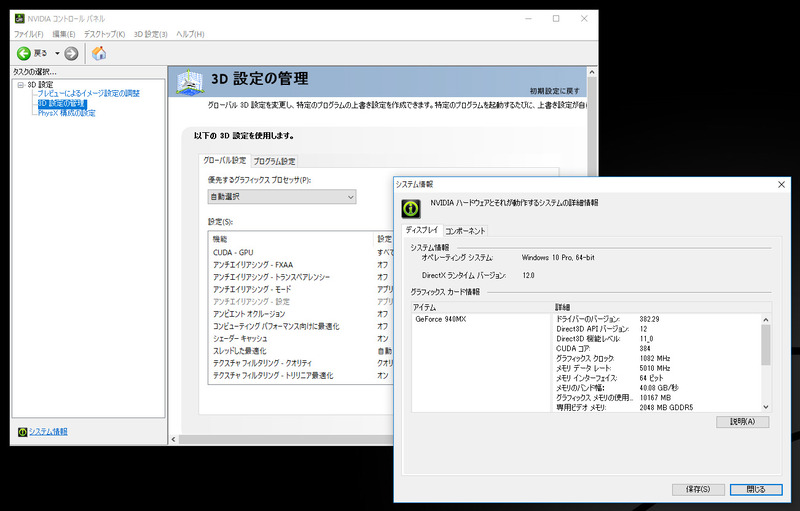Viewport: 800px width, 511px height.
Task: Click the NVIDIA Control Panel title icon
Action: [x=19, y=19]
